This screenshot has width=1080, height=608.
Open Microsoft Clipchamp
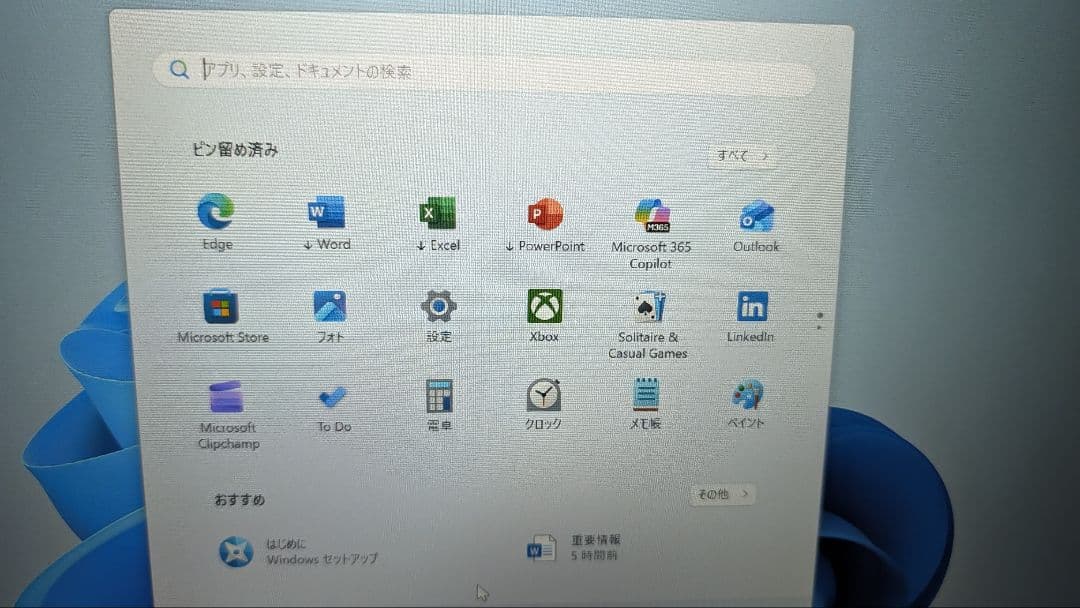(226, 398)
